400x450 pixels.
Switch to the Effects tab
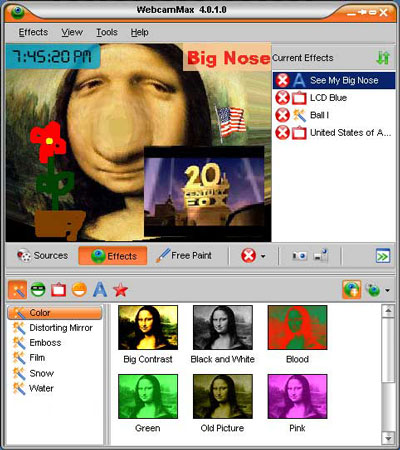pyautogui.click(x=113, y=256)
